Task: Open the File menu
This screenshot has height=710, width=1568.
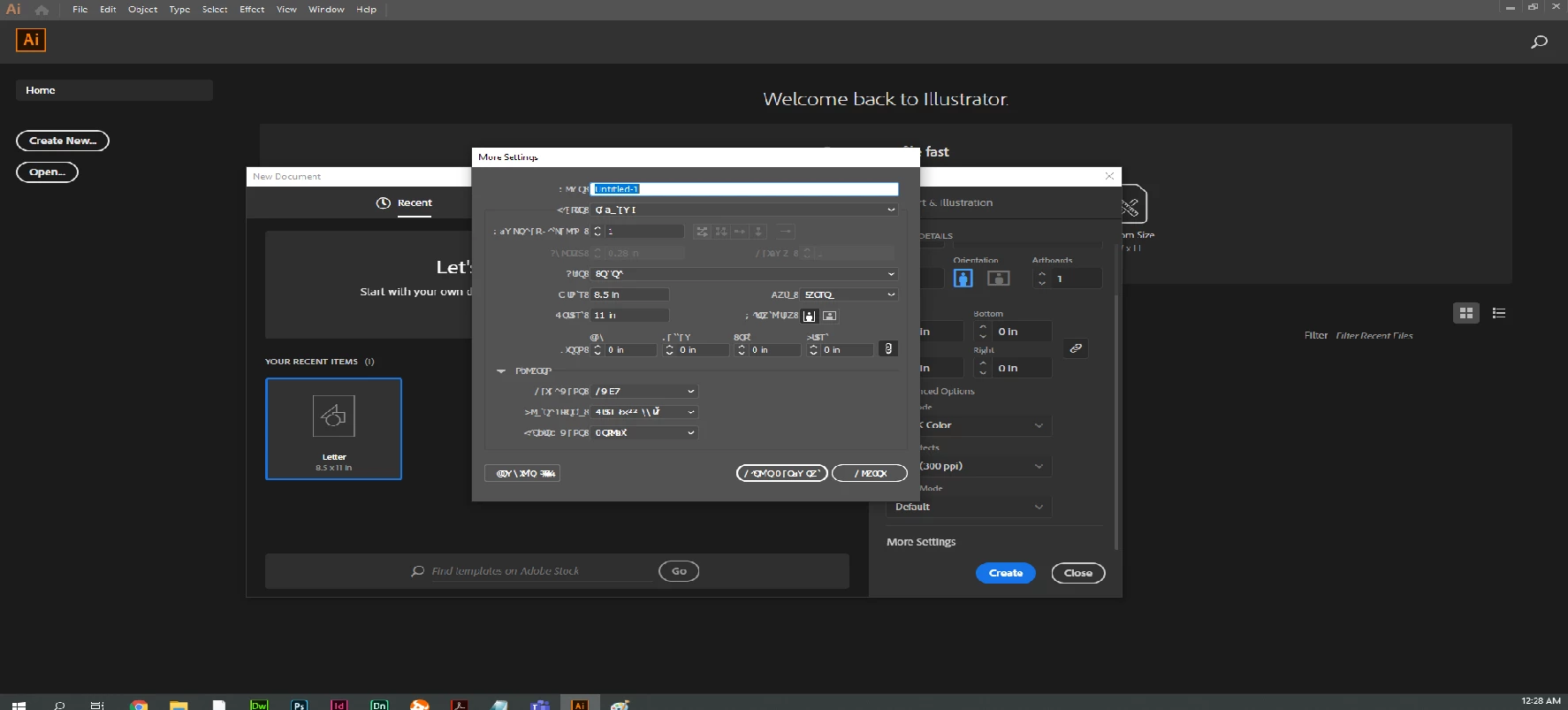Action: (80, 10)
